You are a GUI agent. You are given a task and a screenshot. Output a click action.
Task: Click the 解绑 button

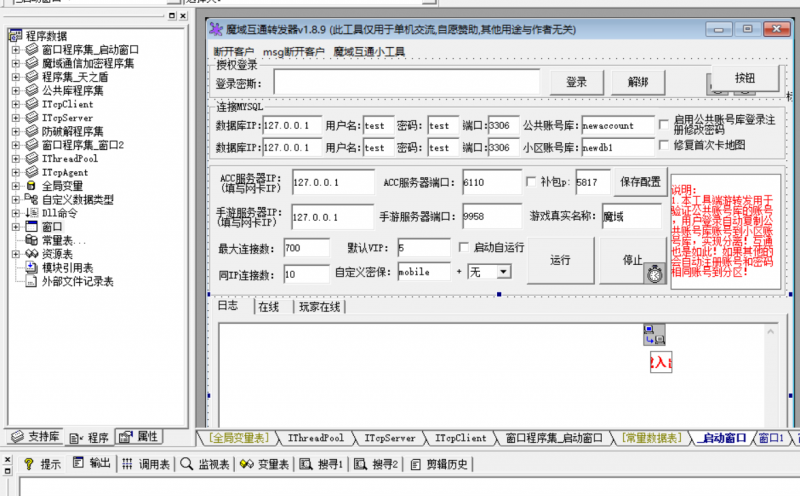tap(638, 82)
